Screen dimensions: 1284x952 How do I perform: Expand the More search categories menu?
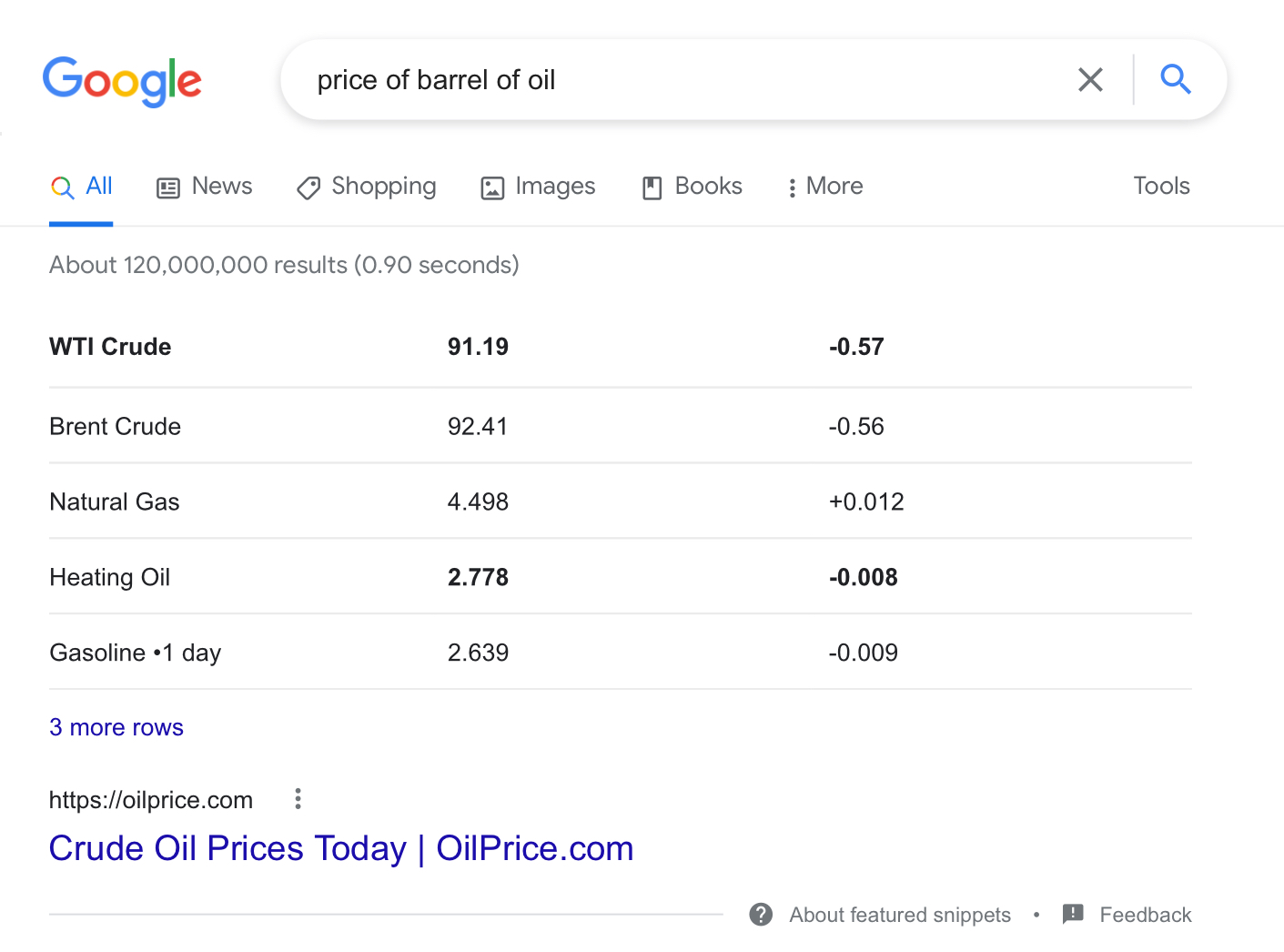tap(824, 187)
